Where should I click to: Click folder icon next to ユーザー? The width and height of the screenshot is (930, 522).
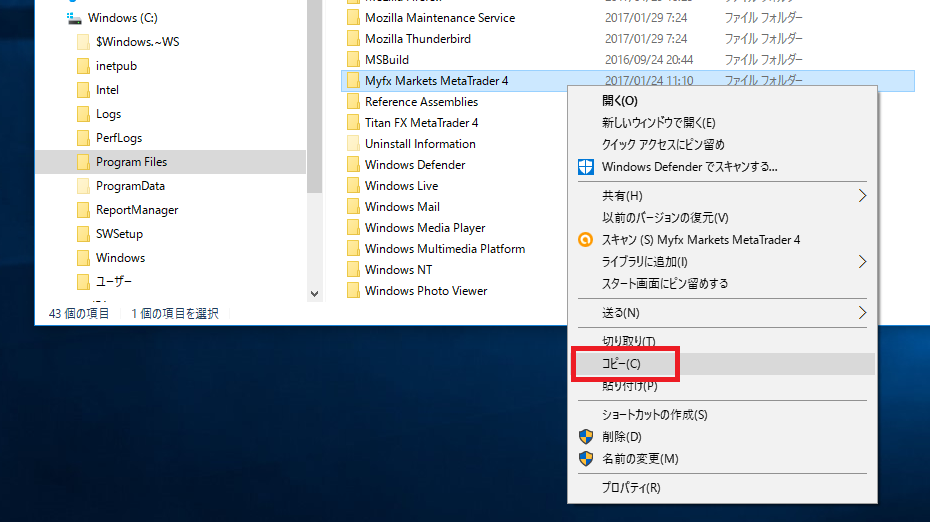(84, 282)
